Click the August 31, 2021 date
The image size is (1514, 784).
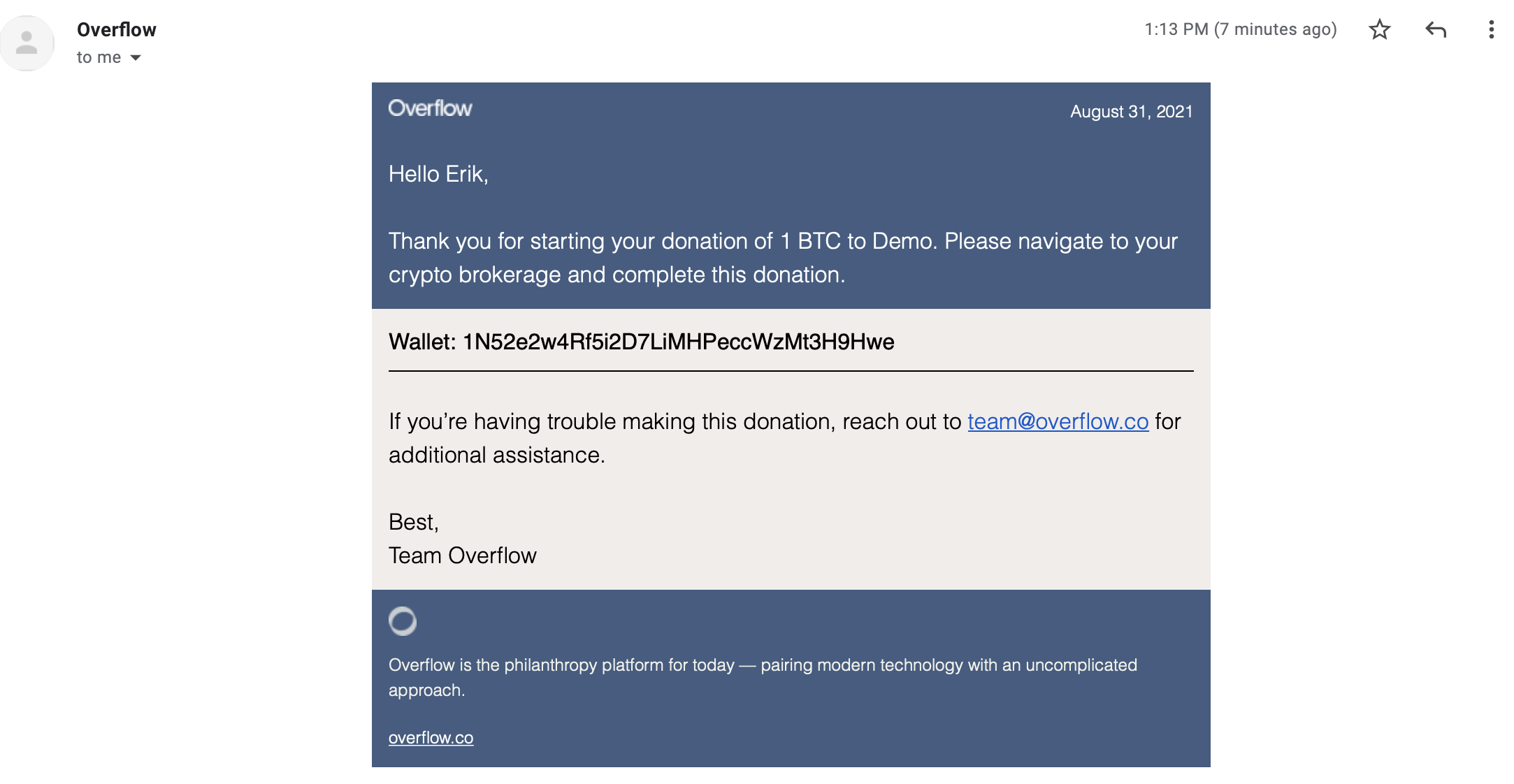pyautogui.click(x=1131, y=112)
